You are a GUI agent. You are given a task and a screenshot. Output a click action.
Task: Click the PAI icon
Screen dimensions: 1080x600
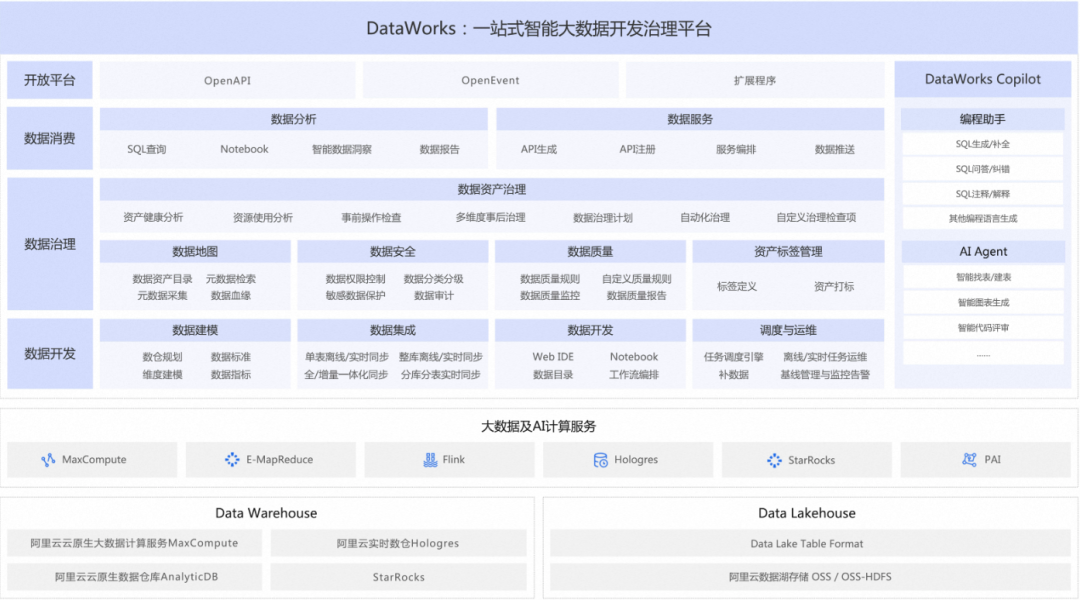tap(969, 459)
